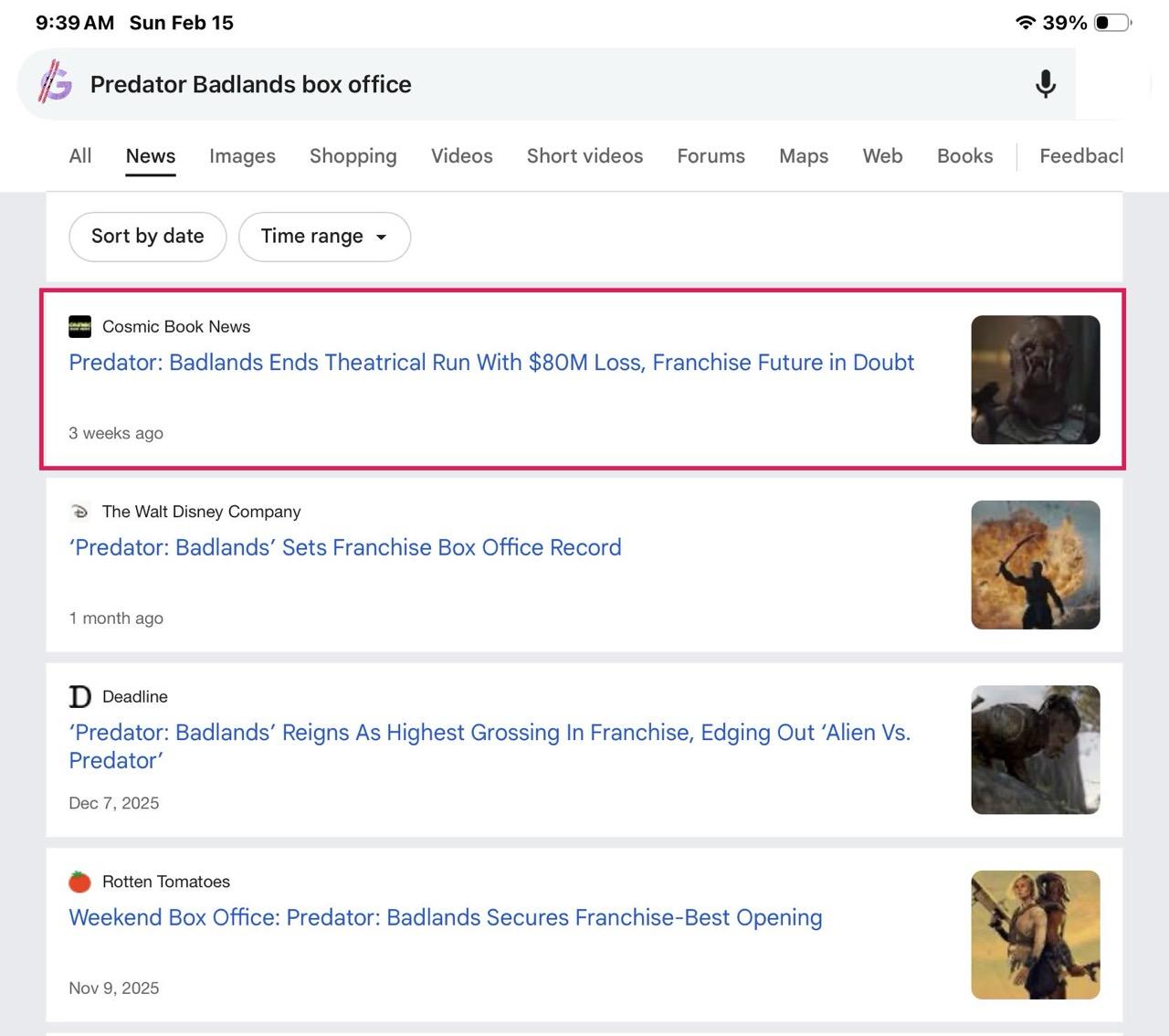This screenshot has width=1169, height=1036.
Task: Tap the Walt Disney Company article thumbnail
Action: click(x=1036, y=565)
